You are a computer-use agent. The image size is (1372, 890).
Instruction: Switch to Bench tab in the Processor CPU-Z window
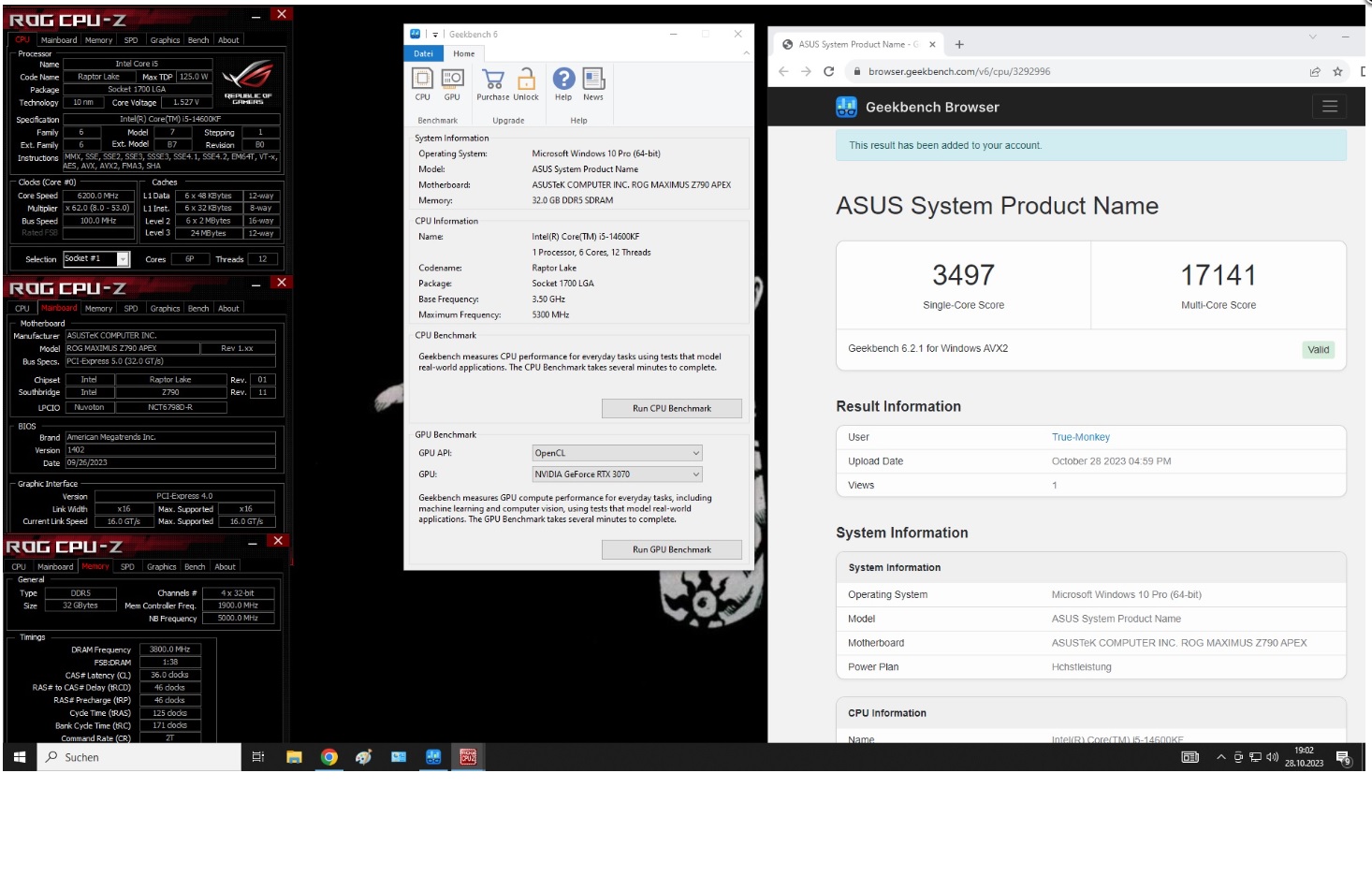point(198,40)
